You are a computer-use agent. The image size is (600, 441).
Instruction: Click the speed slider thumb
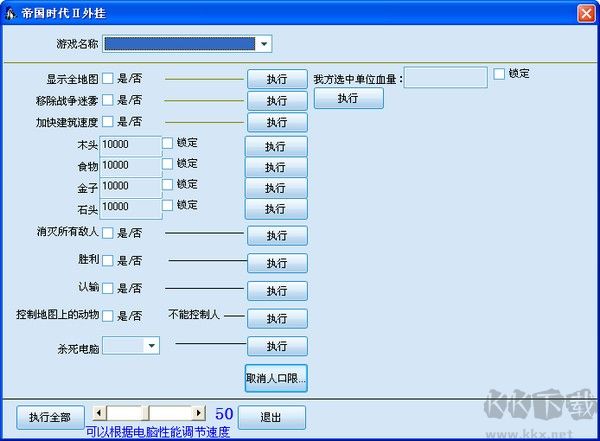(145, 413)
